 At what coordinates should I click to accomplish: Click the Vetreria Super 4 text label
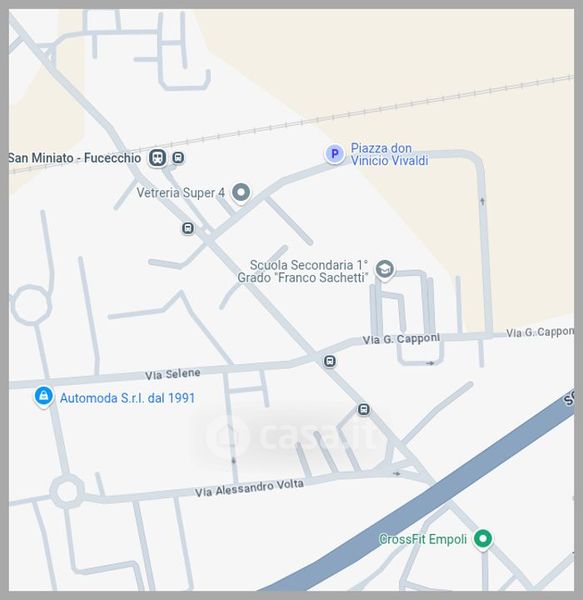coord(181,193)
